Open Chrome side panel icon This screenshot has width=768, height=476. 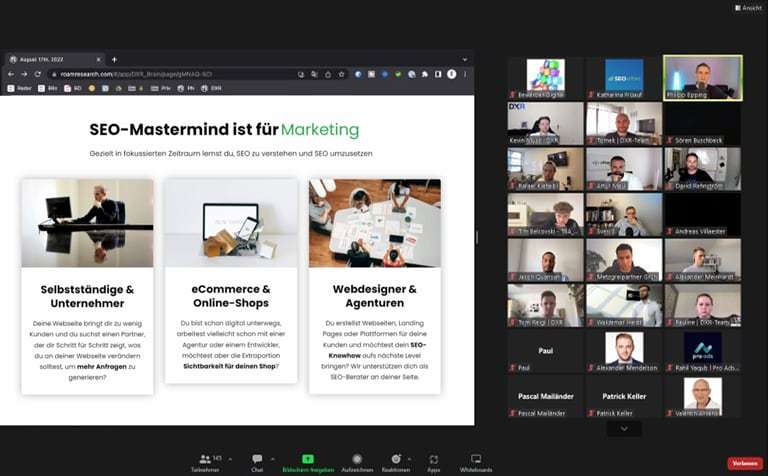[438, 74]
